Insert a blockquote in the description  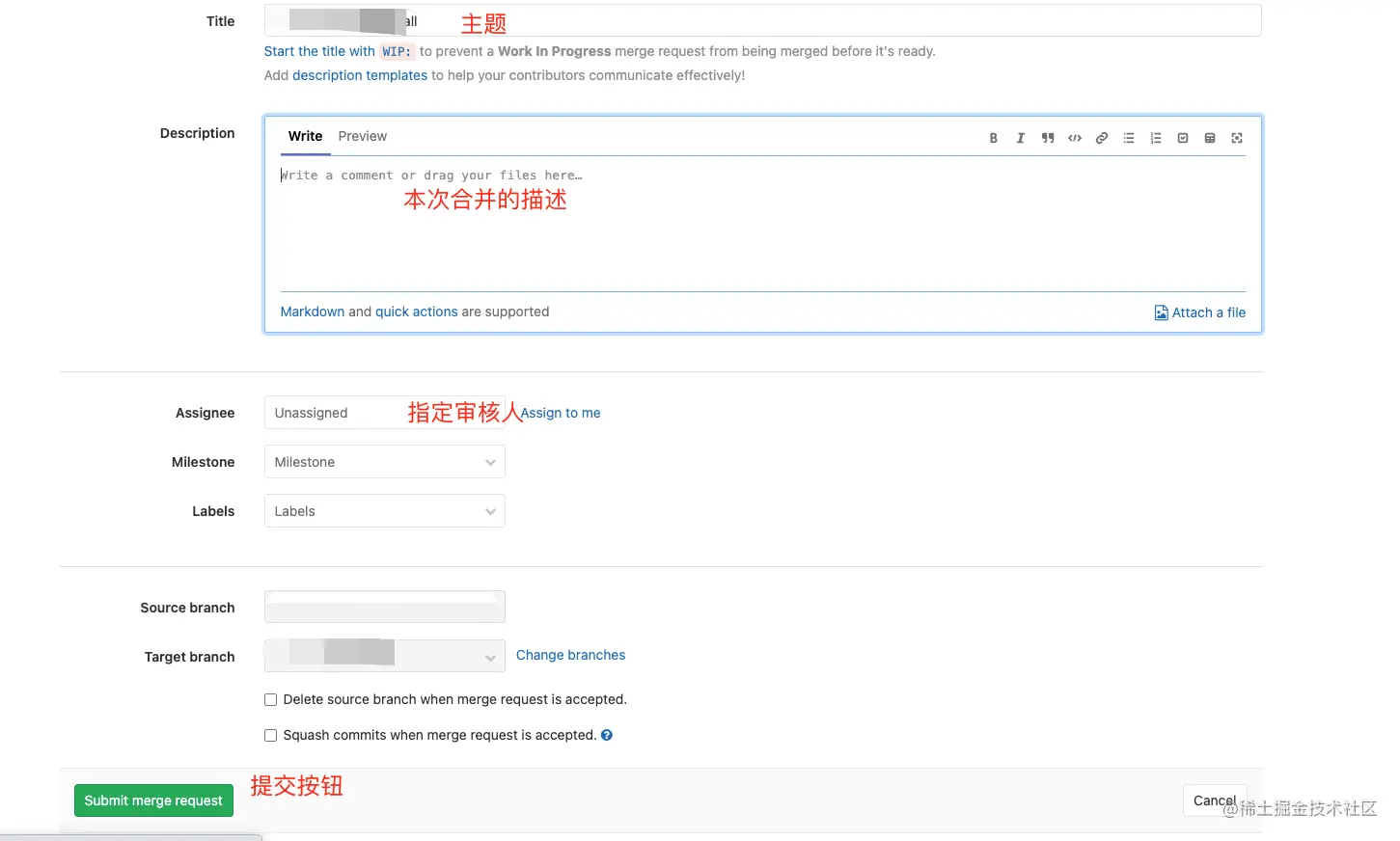coord(1047,138)
